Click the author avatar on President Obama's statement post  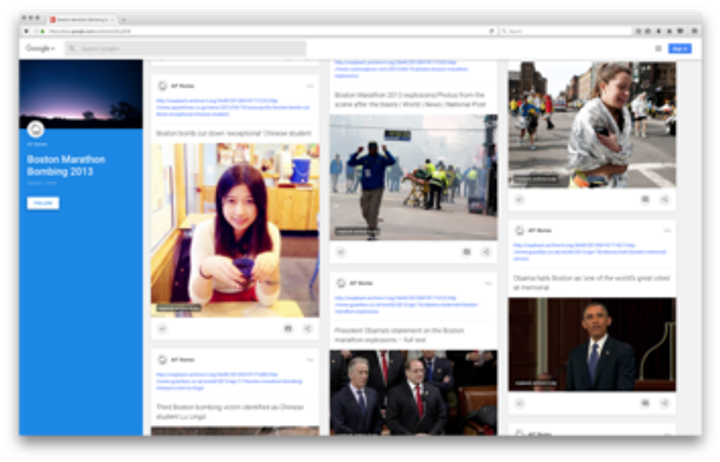(341, 283)
